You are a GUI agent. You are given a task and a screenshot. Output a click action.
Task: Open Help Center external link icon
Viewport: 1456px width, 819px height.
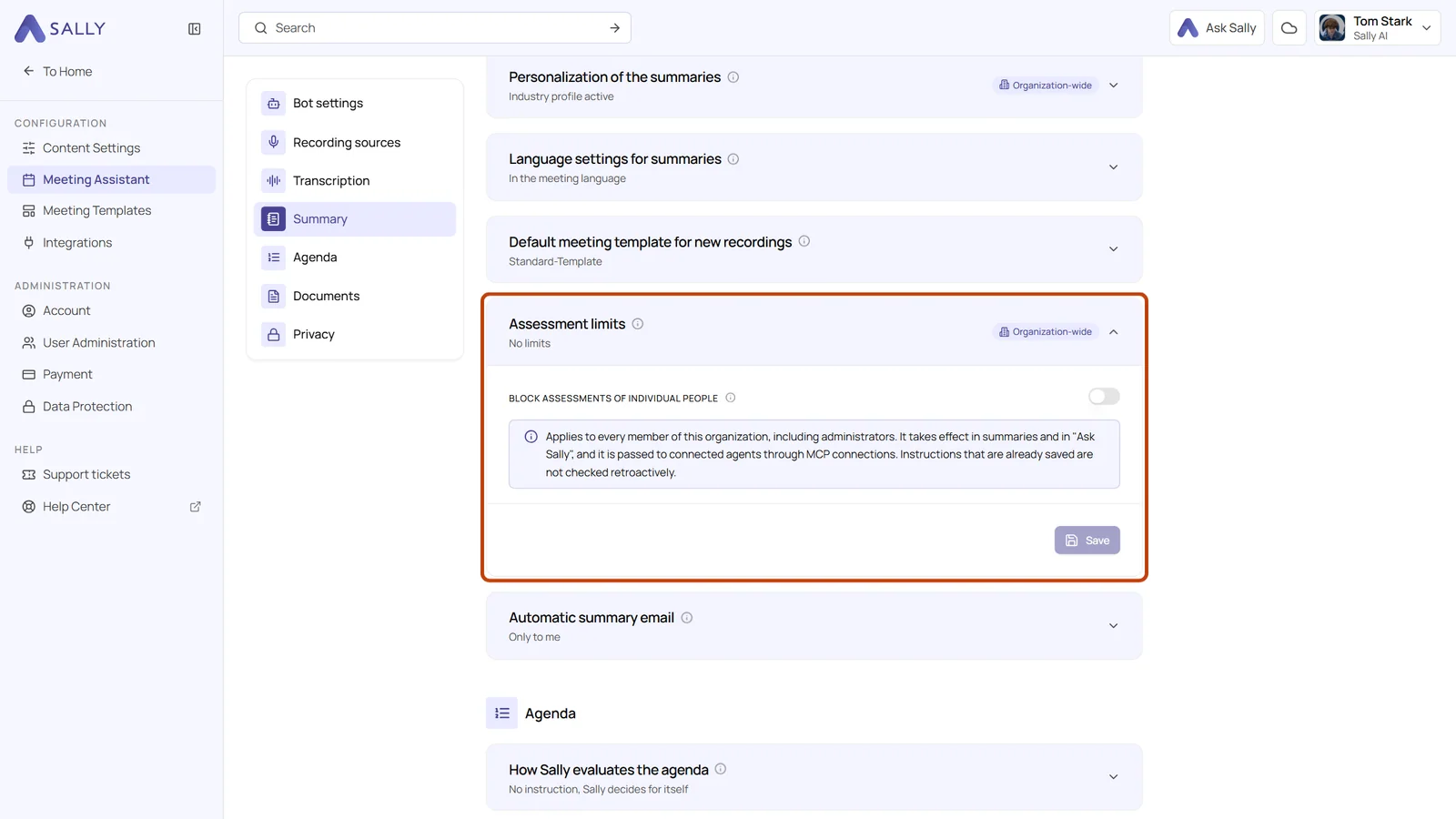195,507
